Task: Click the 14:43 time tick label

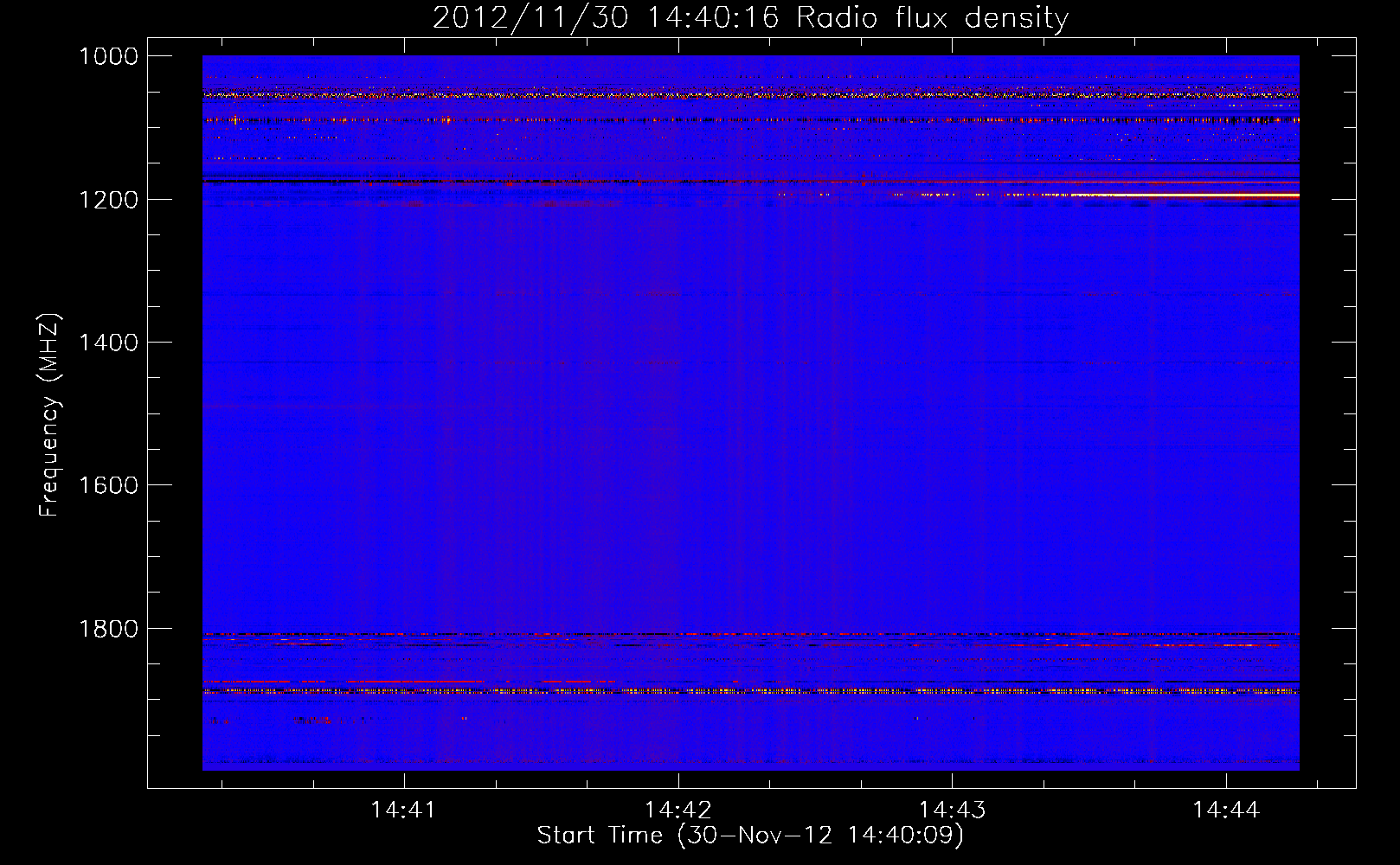Action: coord(952,810)
